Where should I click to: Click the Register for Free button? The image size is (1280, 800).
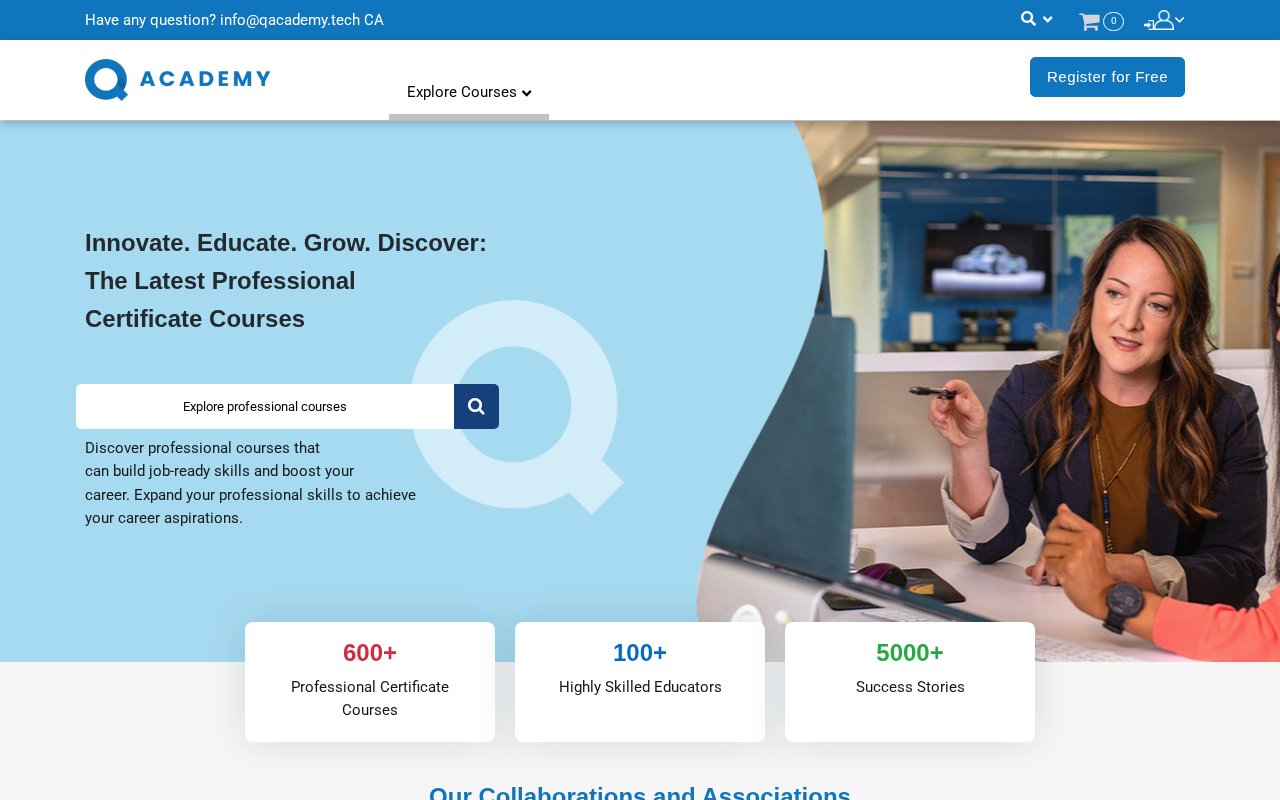(1107, 77)
